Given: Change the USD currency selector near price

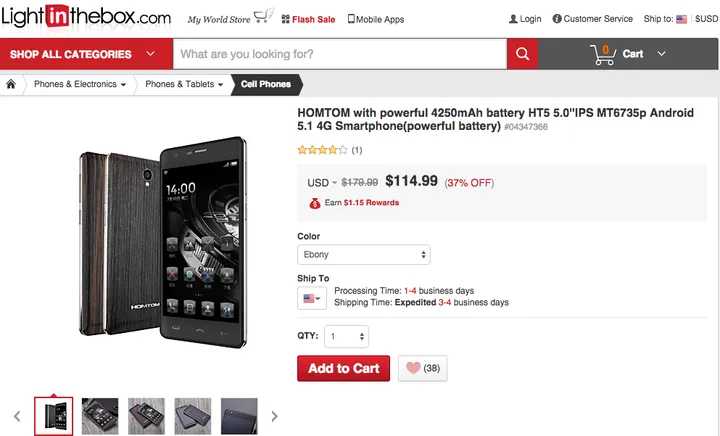Looking at the screenshot, I should 320,182.
